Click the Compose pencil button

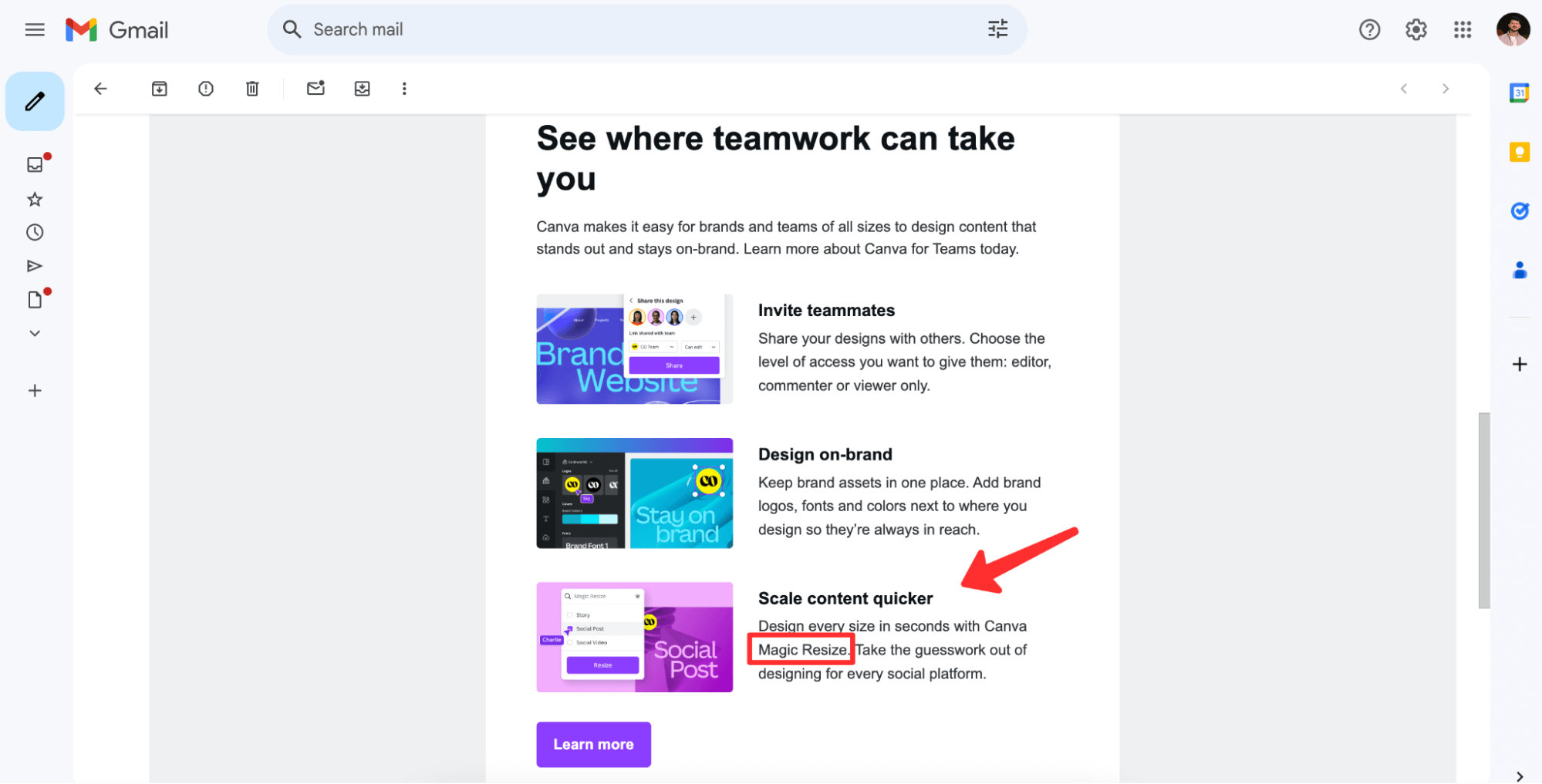35,101
